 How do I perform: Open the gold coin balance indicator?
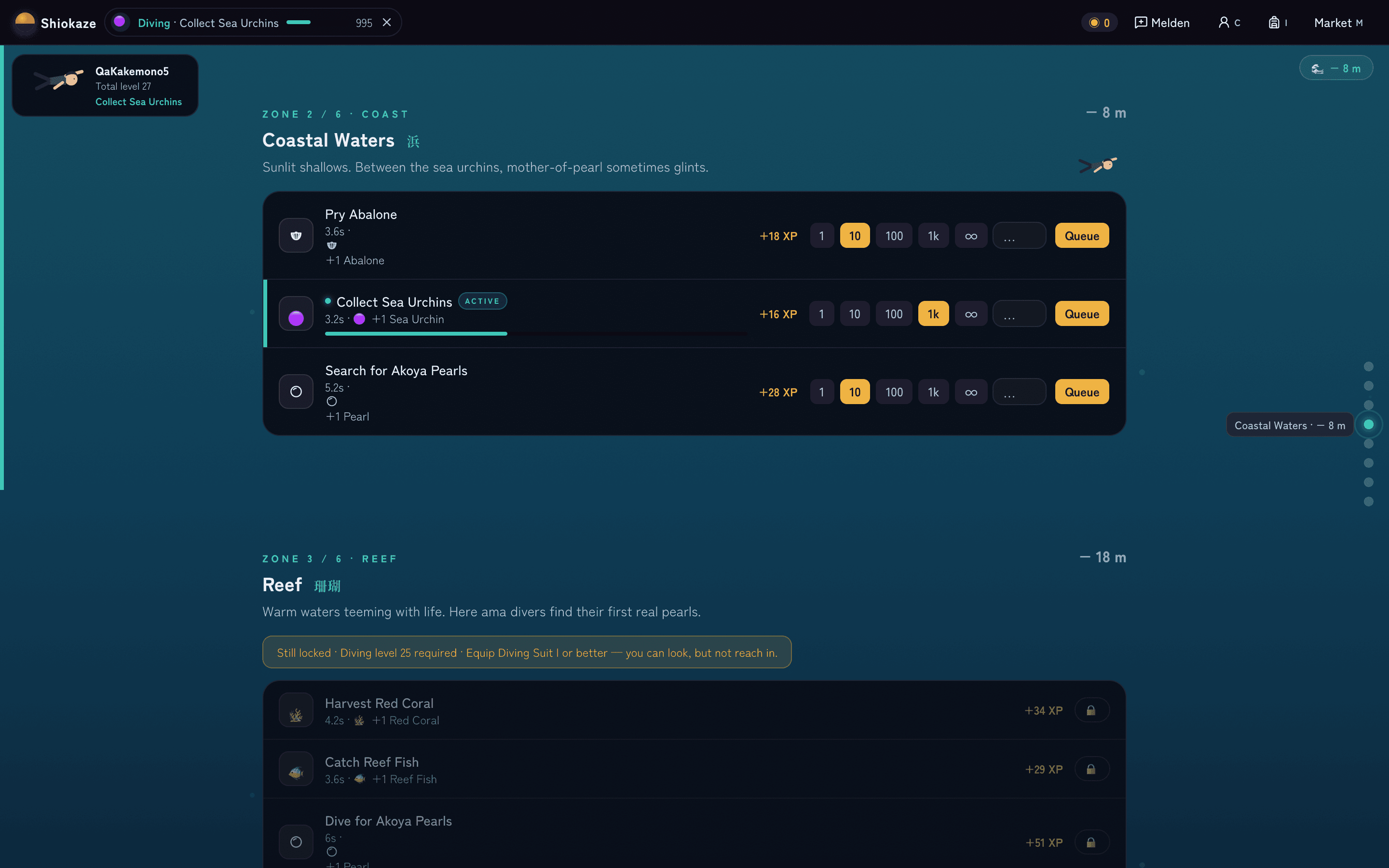pos(1099,23)
